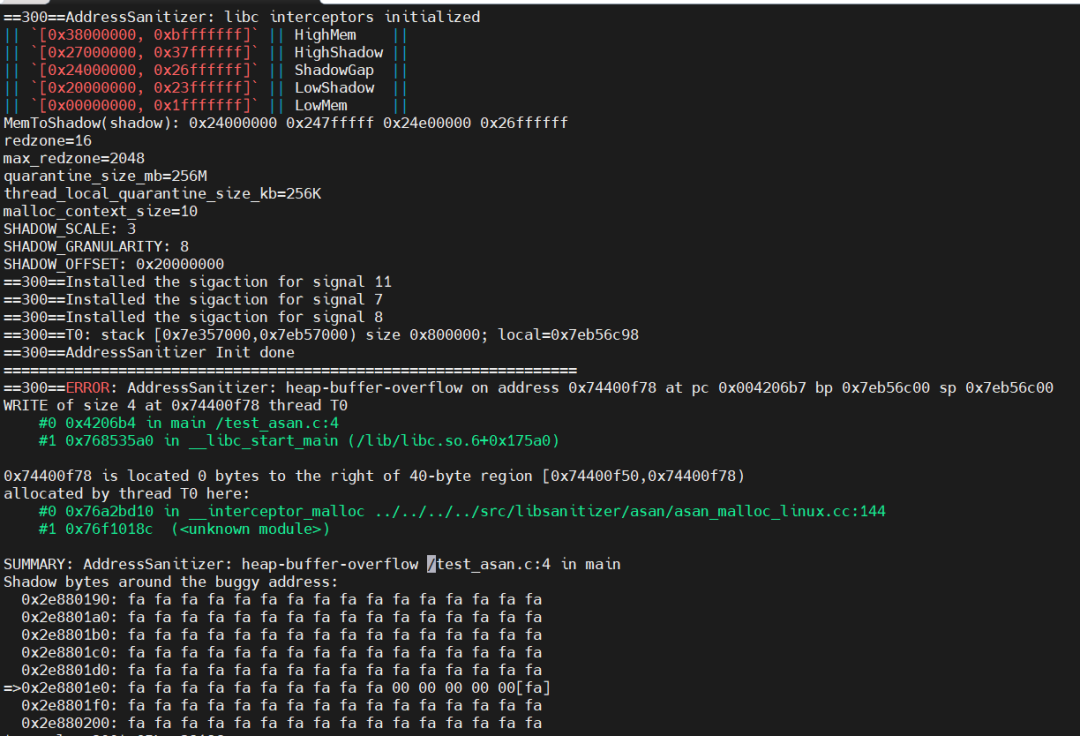Click 'Shadow bytes around the buggy address:' line

(x=171, y=582)
